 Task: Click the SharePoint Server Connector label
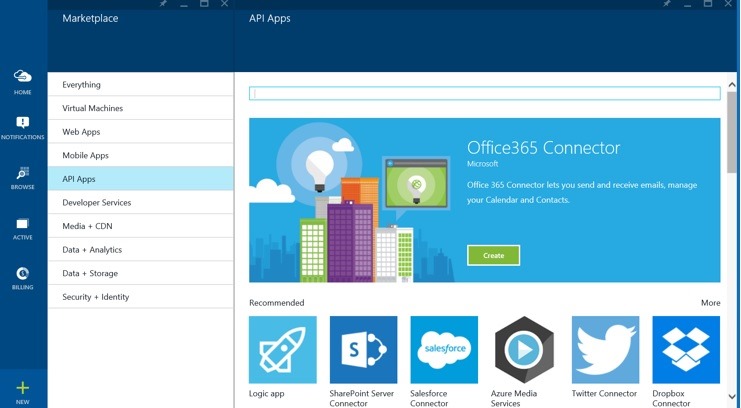pyautogui.click(x=362, y=398)
